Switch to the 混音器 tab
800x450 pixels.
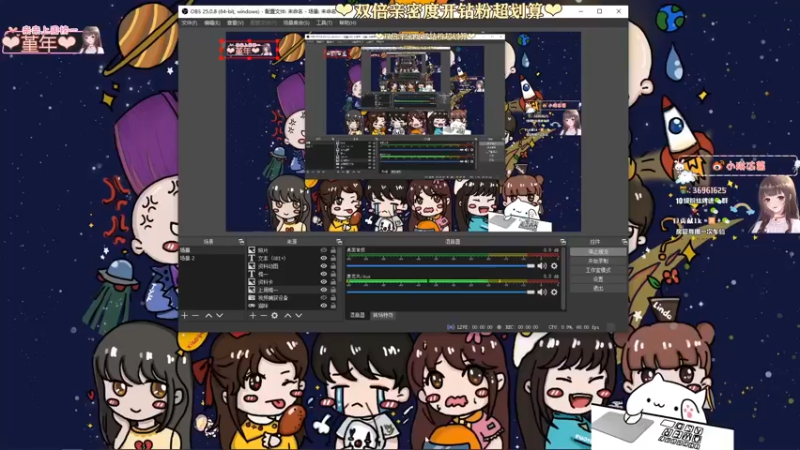pos(357,315)
